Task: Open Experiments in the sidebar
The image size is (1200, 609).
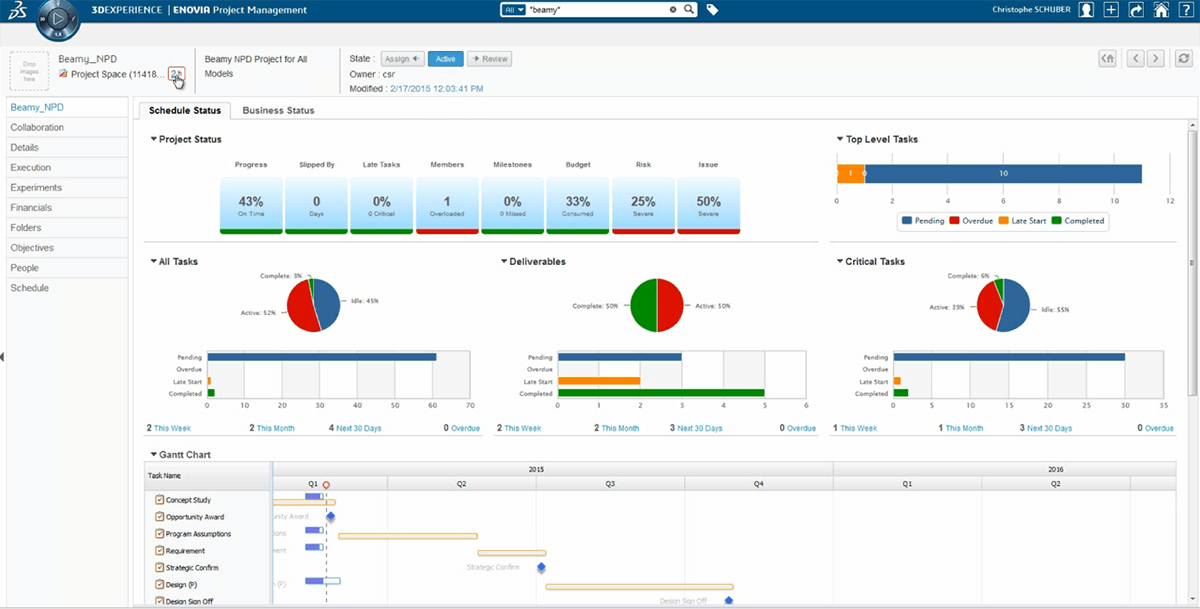Action: [x=66, y=187]
